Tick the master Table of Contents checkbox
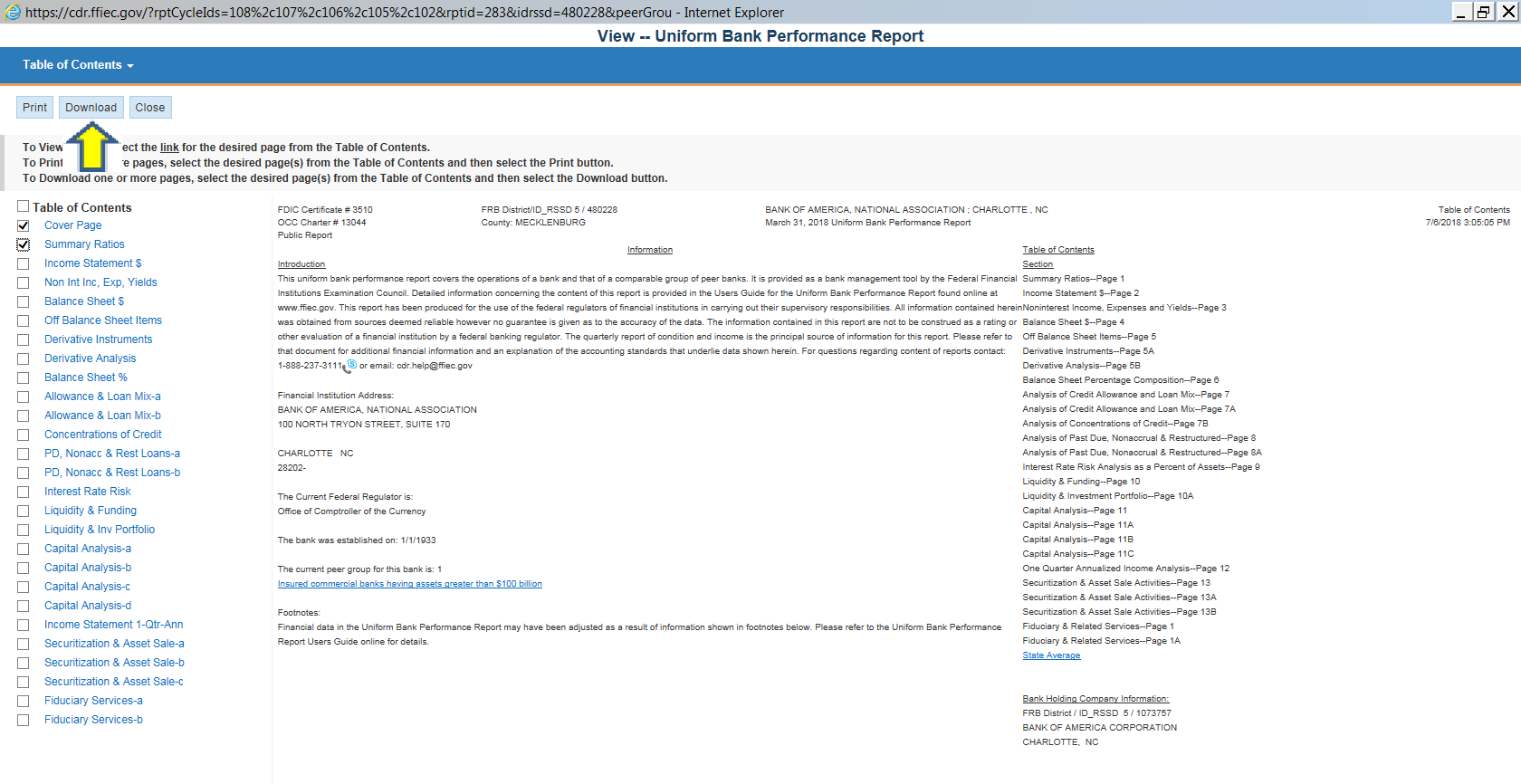 pyautogui.click(x=24, y=206)
